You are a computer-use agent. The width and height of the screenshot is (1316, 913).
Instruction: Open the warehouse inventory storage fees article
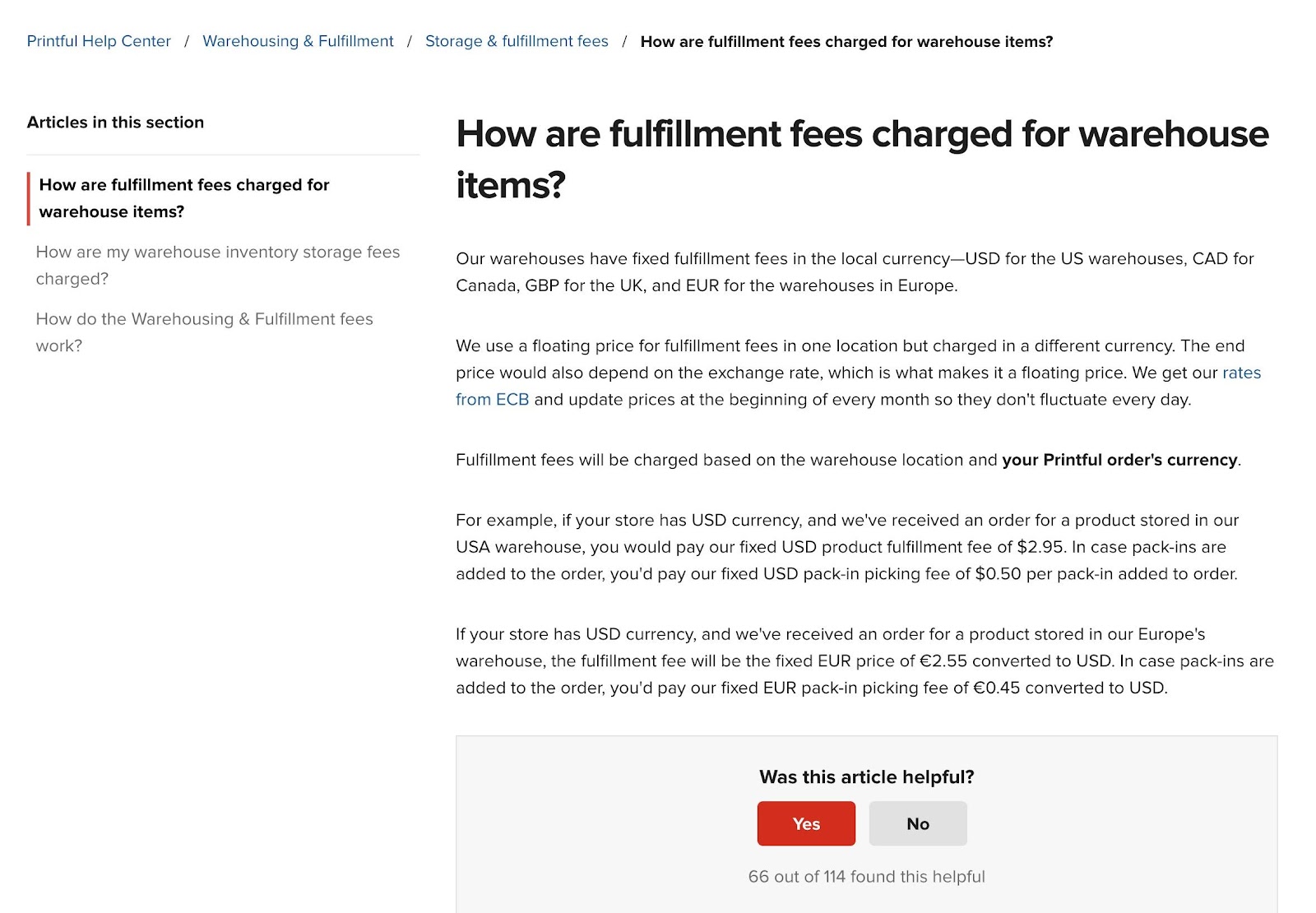tap(217, 265)
